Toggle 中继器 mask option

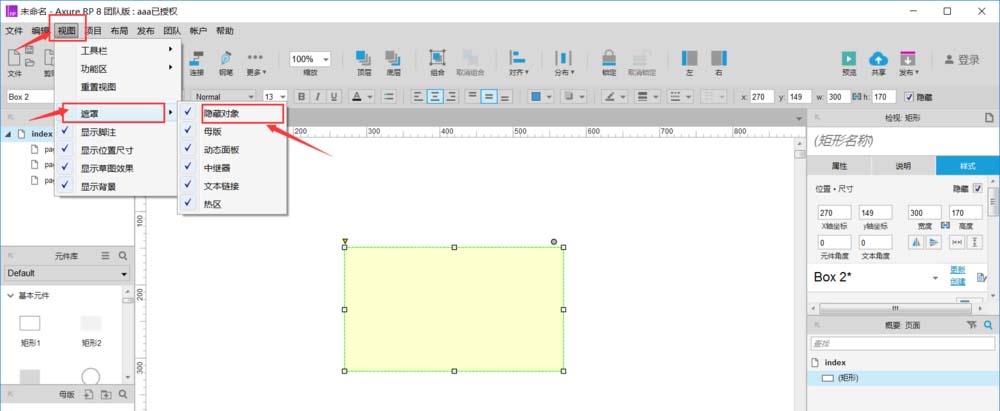[232, 168]
